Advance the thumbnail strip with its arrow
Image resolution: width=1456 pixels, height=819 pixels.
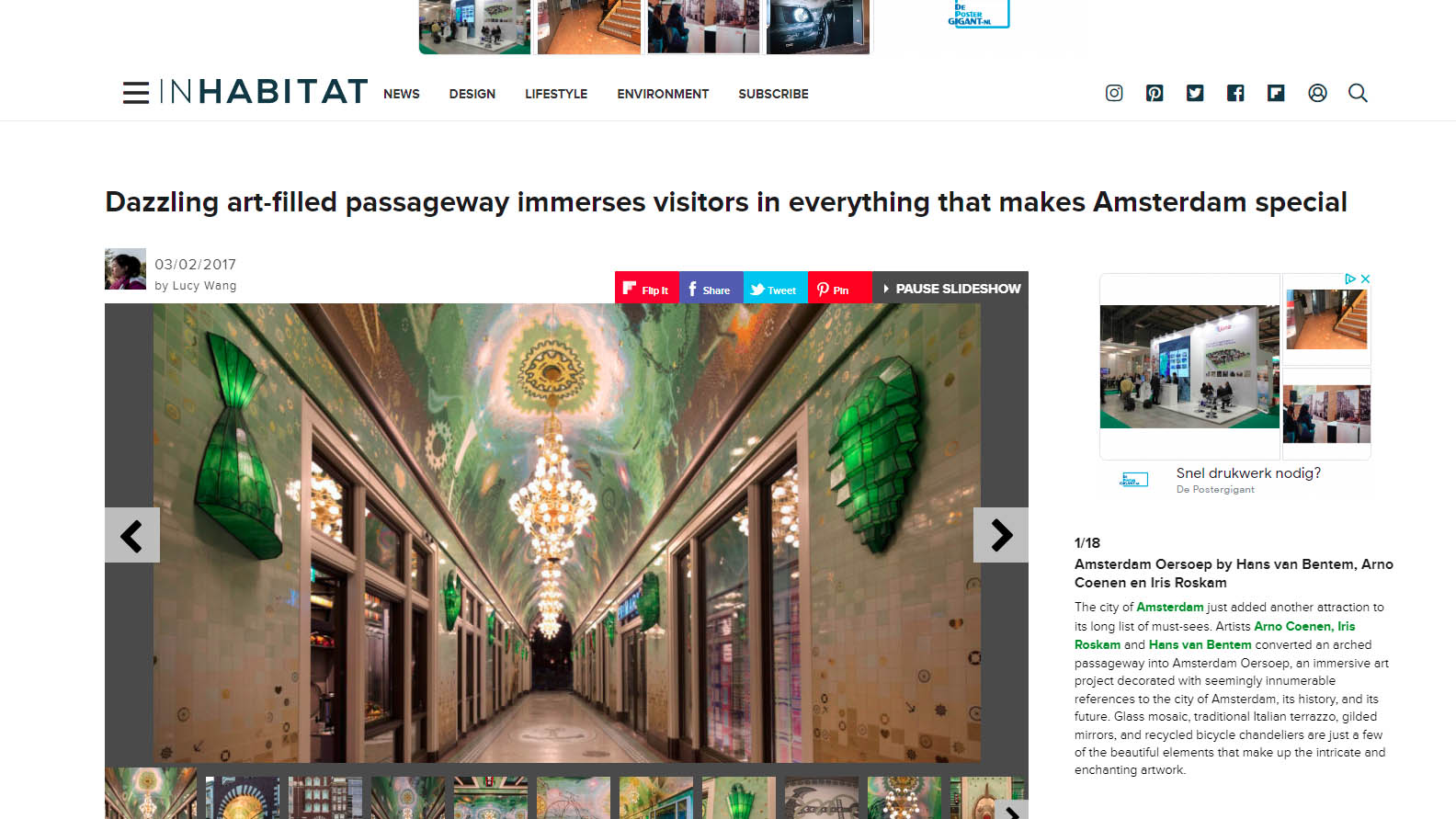[x=1011, y=811]
